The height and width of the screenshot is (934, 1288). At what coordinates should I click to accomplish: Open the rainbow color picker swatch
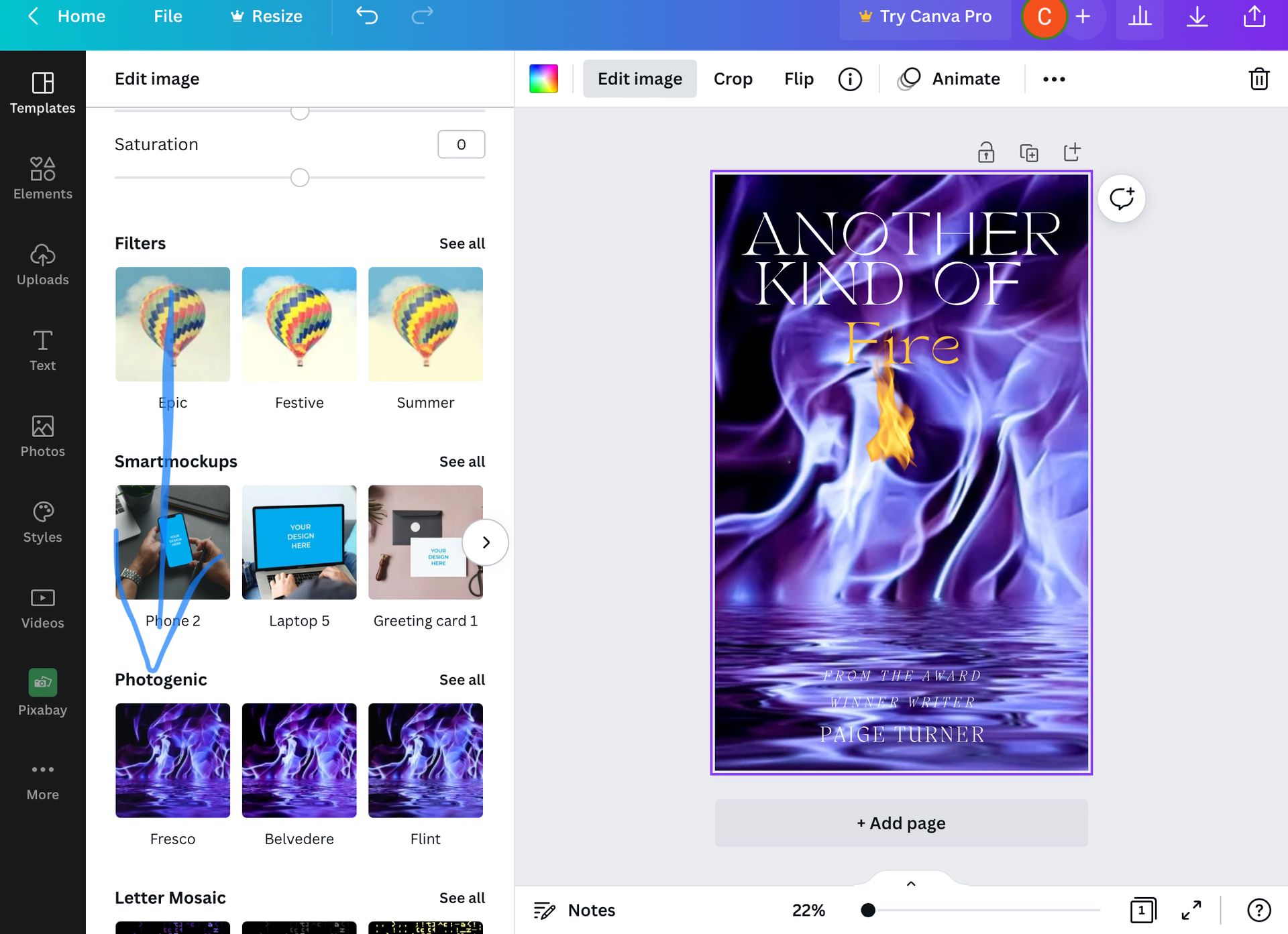coord(543,79)
